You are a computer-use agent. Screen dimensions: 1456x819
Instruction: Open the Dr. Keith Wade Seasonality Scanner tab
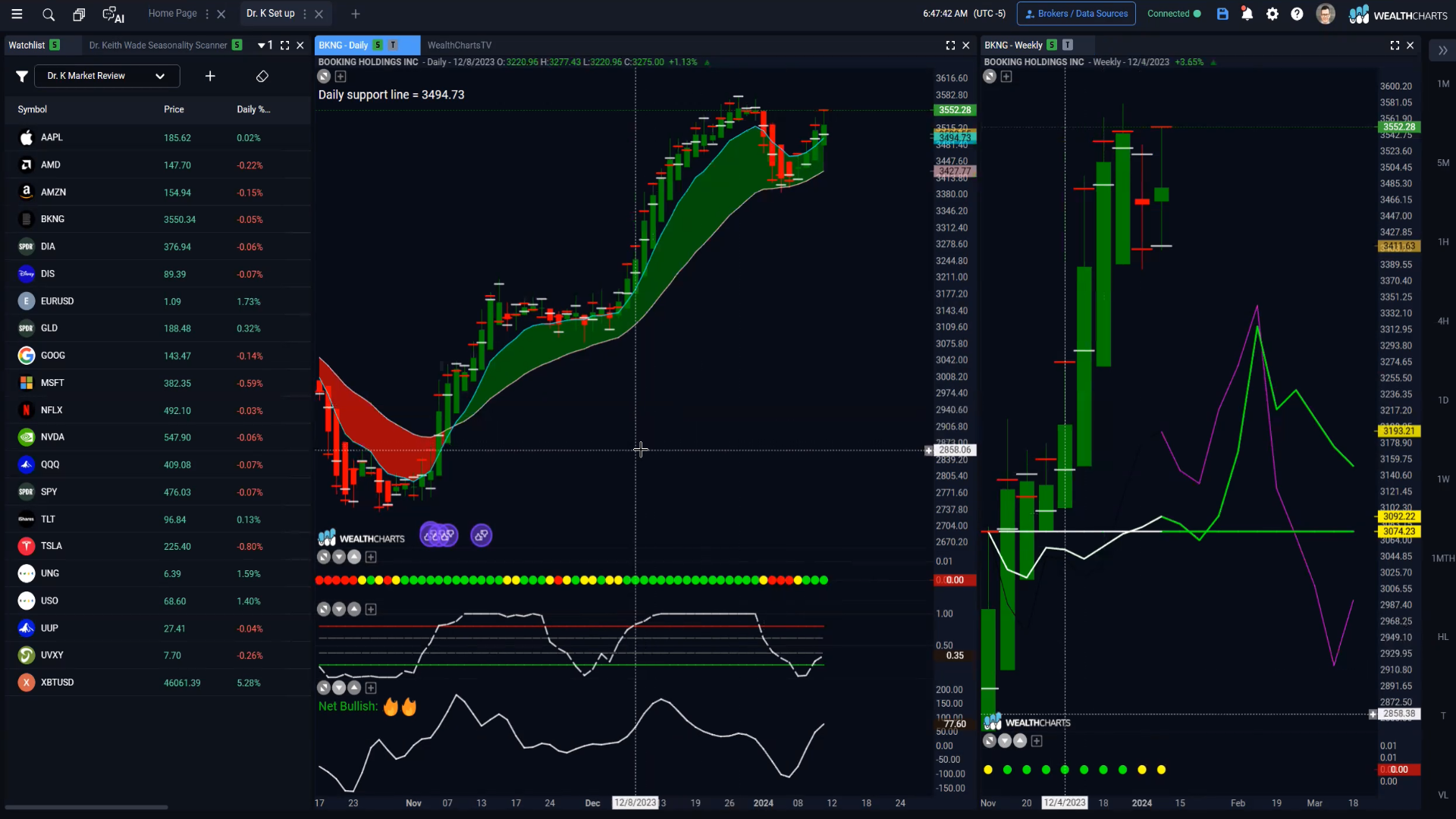[x=158, y=45]
